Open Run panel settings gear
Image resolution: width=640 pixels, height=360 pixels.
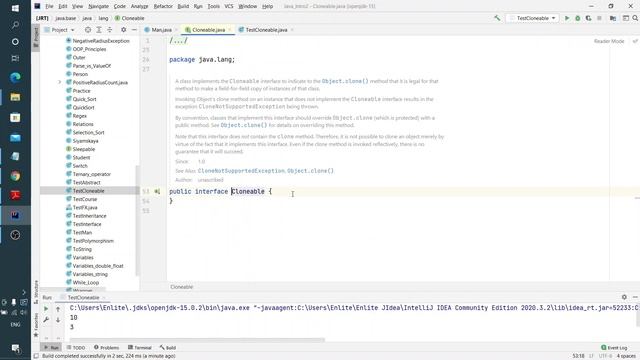[624, 297]
